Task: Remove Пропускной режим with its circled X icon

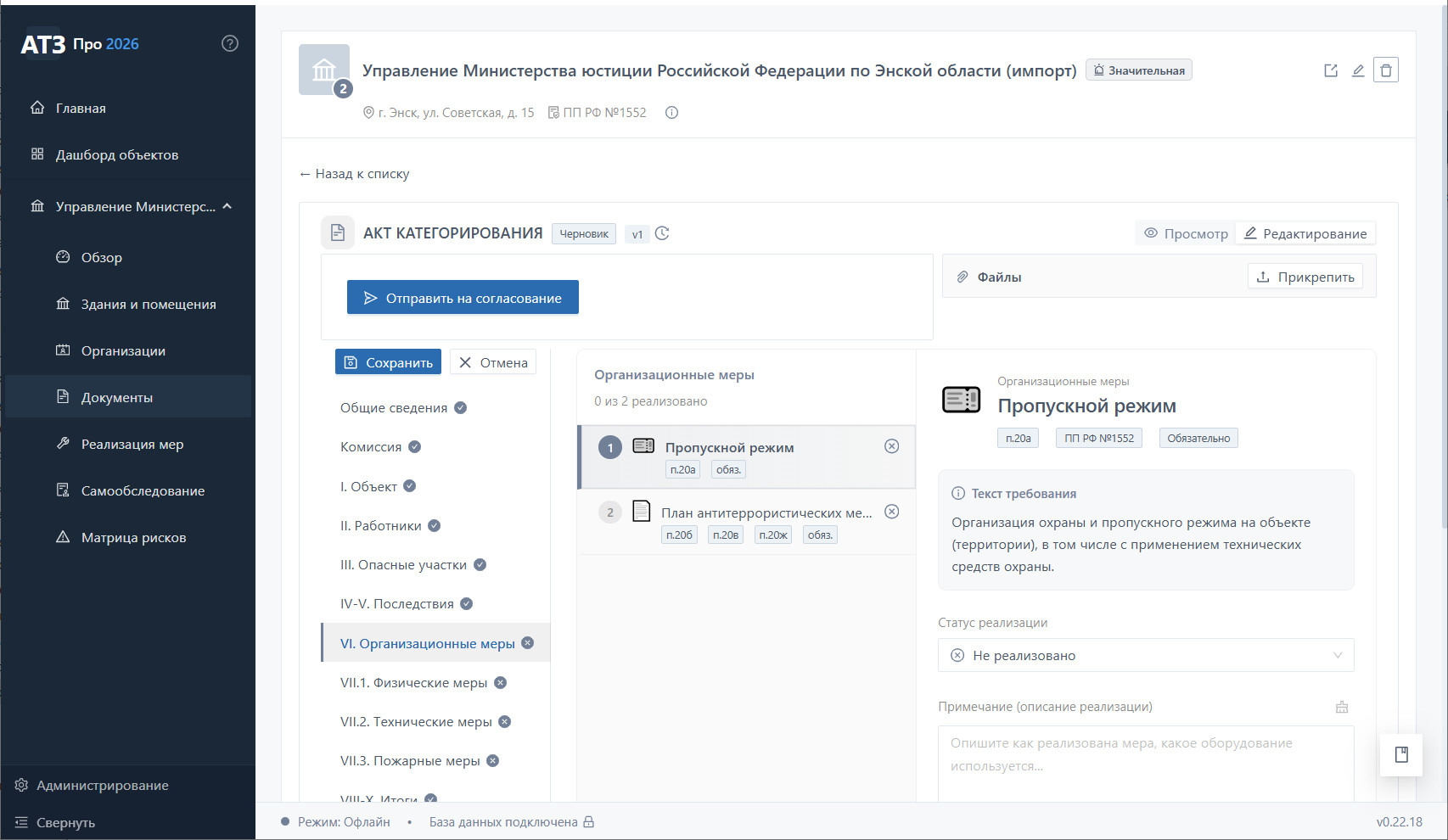Action: click(x=892, y=446)
